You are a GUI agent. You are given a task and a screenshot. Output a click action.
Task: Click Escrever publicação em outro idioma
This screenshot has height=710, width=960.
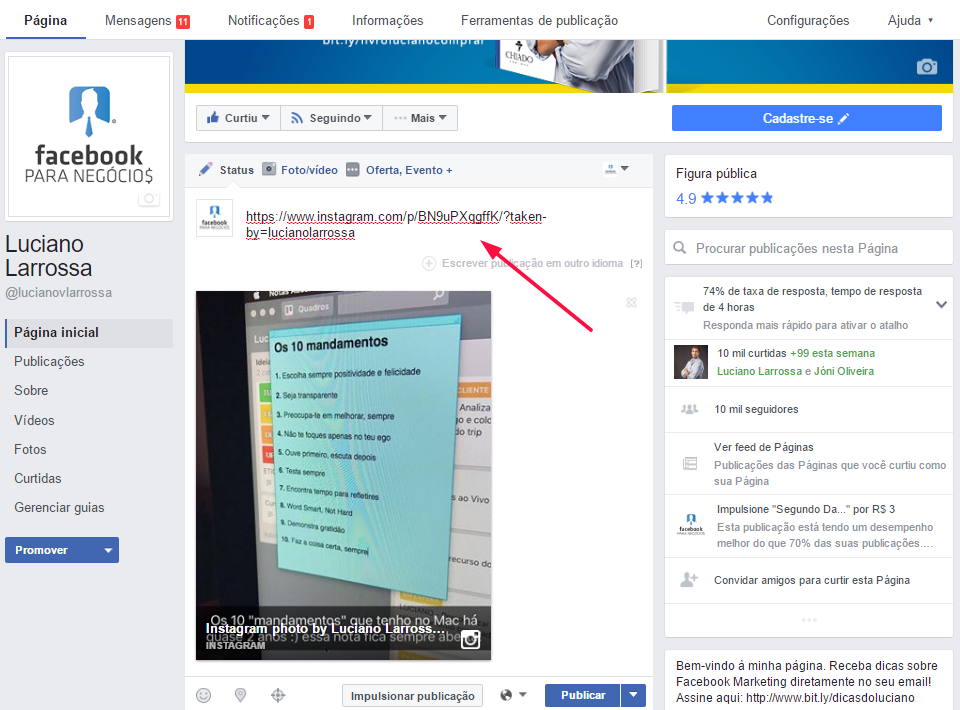pyautogui.click(x=532, y=263)
